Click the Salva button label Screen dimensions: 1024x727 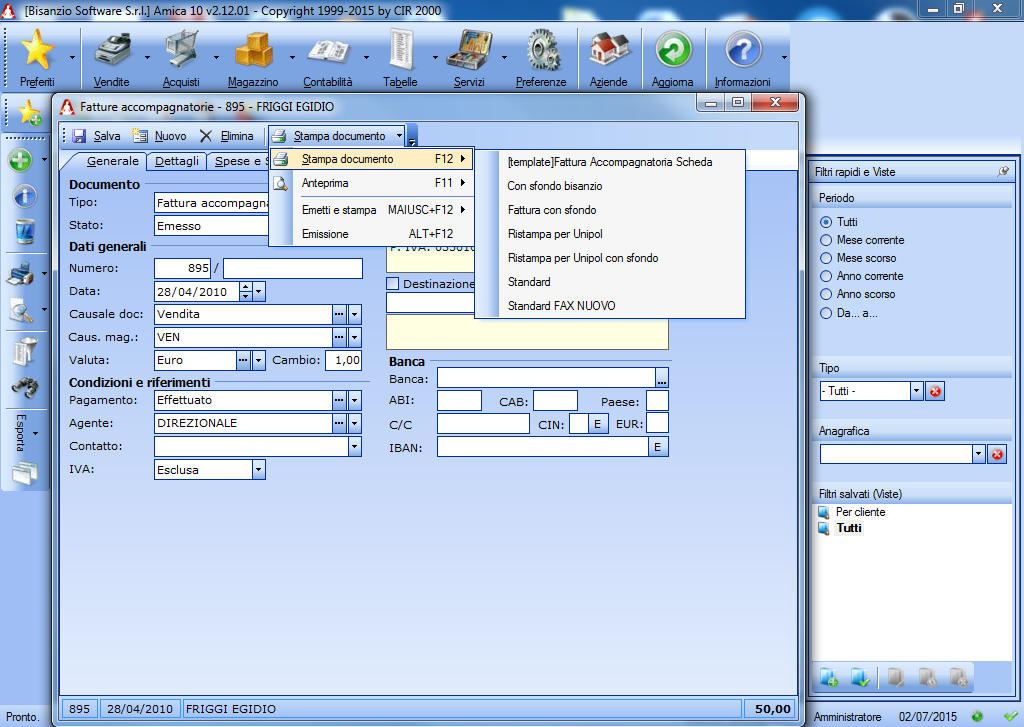[107, 136]
